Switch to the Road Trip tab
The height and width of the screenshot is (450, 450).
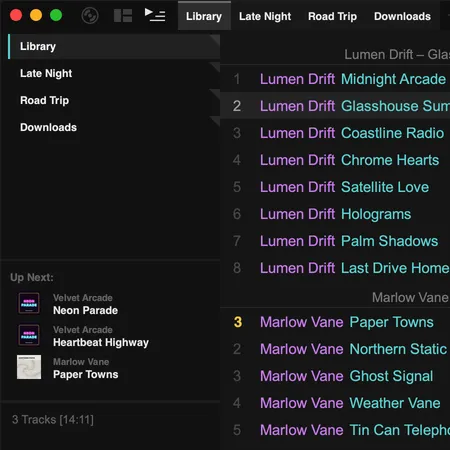click(x=332, y=16)
